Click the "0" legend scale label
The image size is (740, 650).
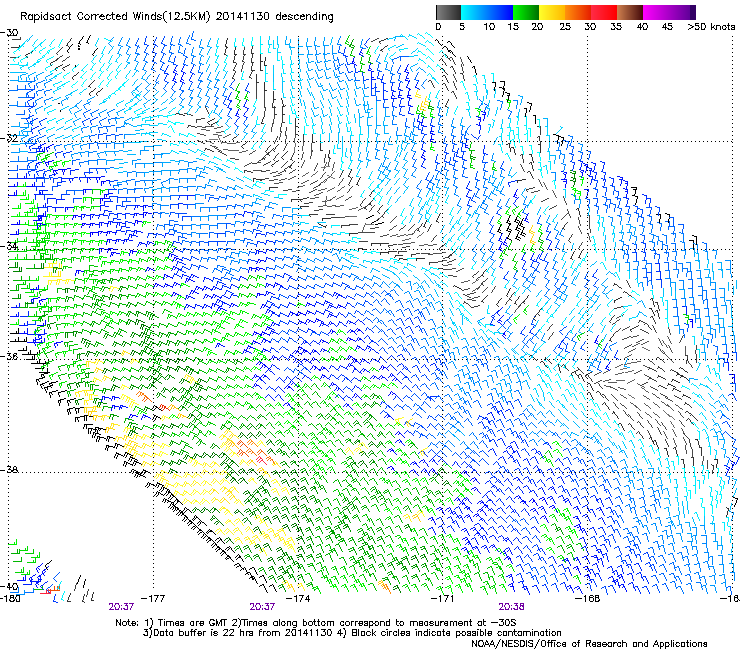coord(438,27)
